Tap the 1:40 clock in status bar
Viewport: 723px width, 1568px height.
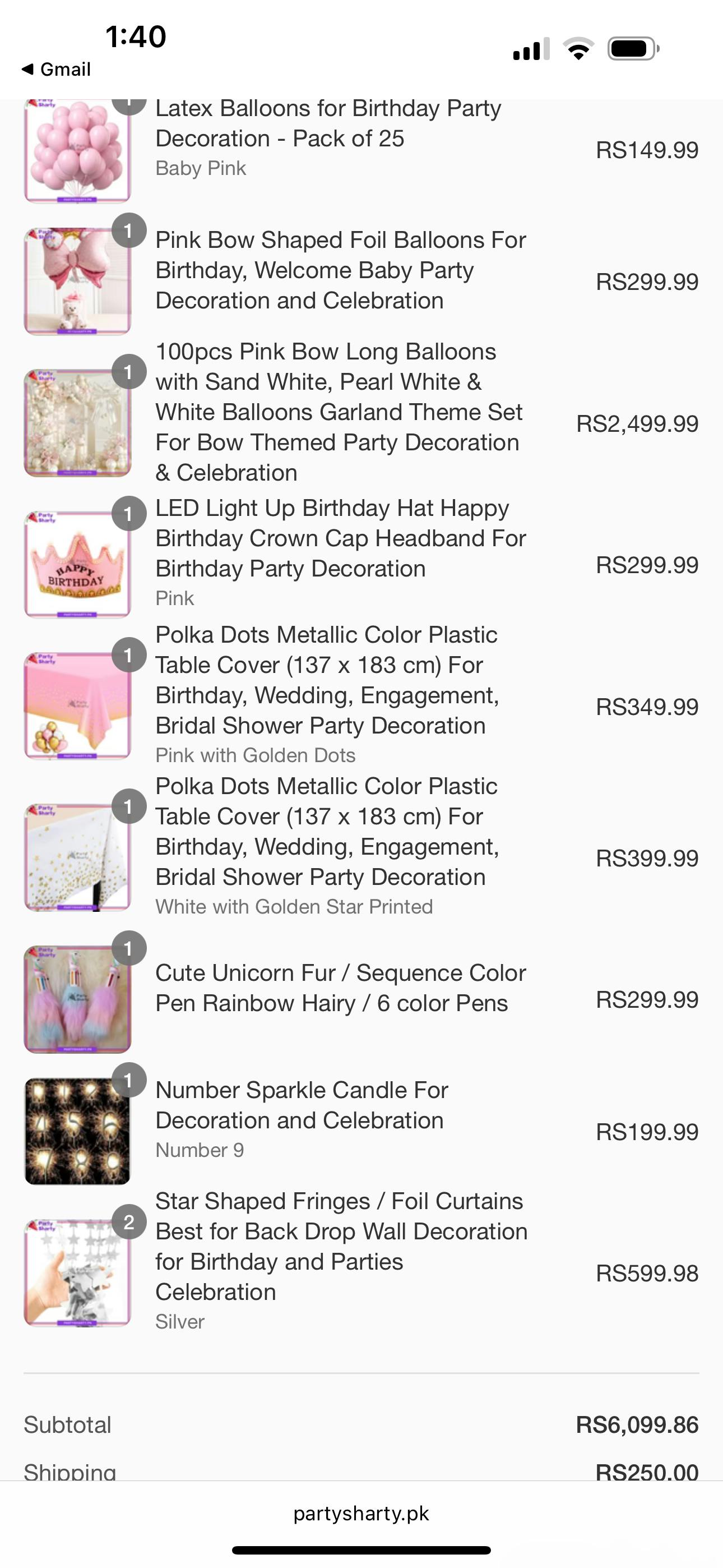[x=136, y=36]
